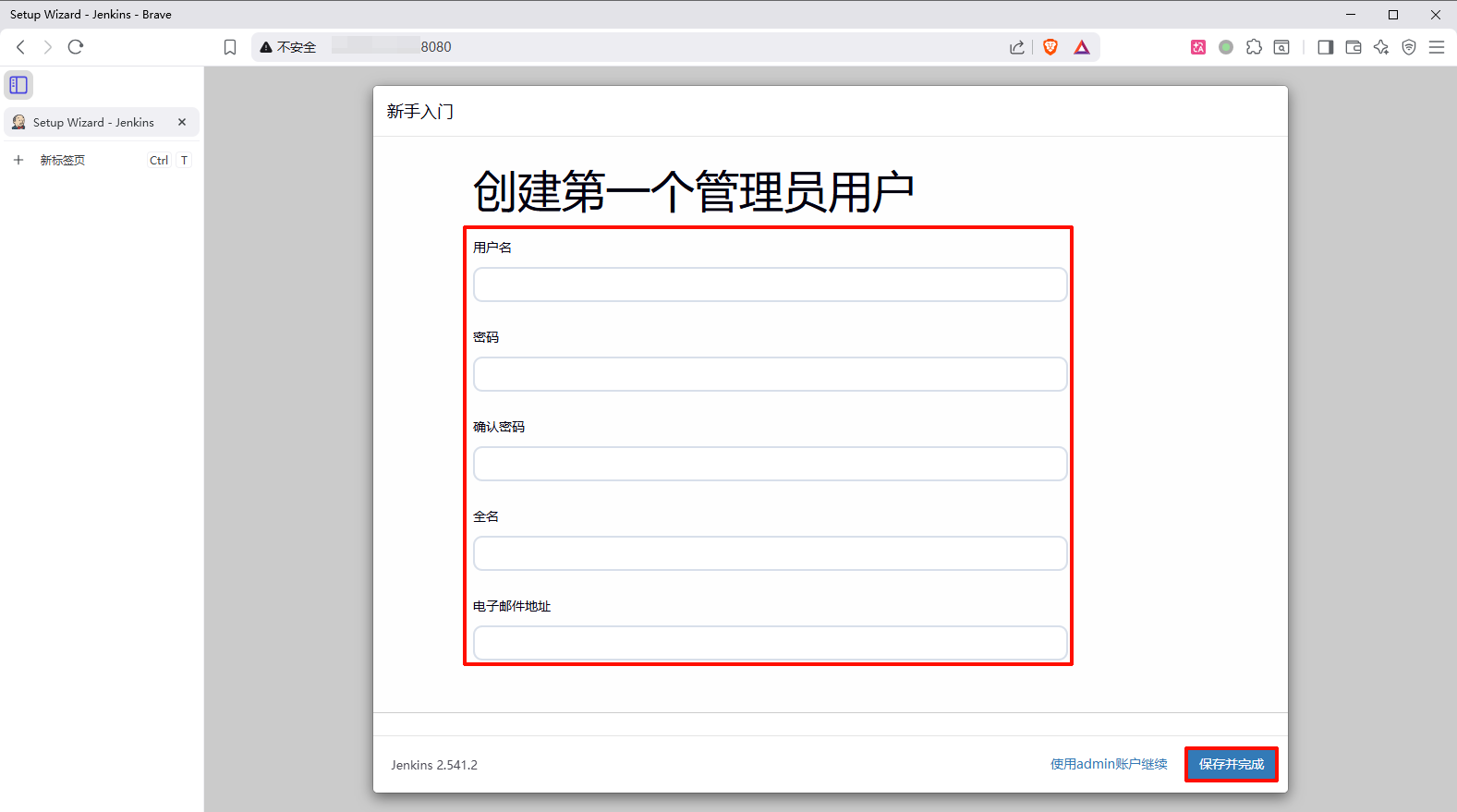Select the Setup Wizard - Jenkins tab

[93, 122]
